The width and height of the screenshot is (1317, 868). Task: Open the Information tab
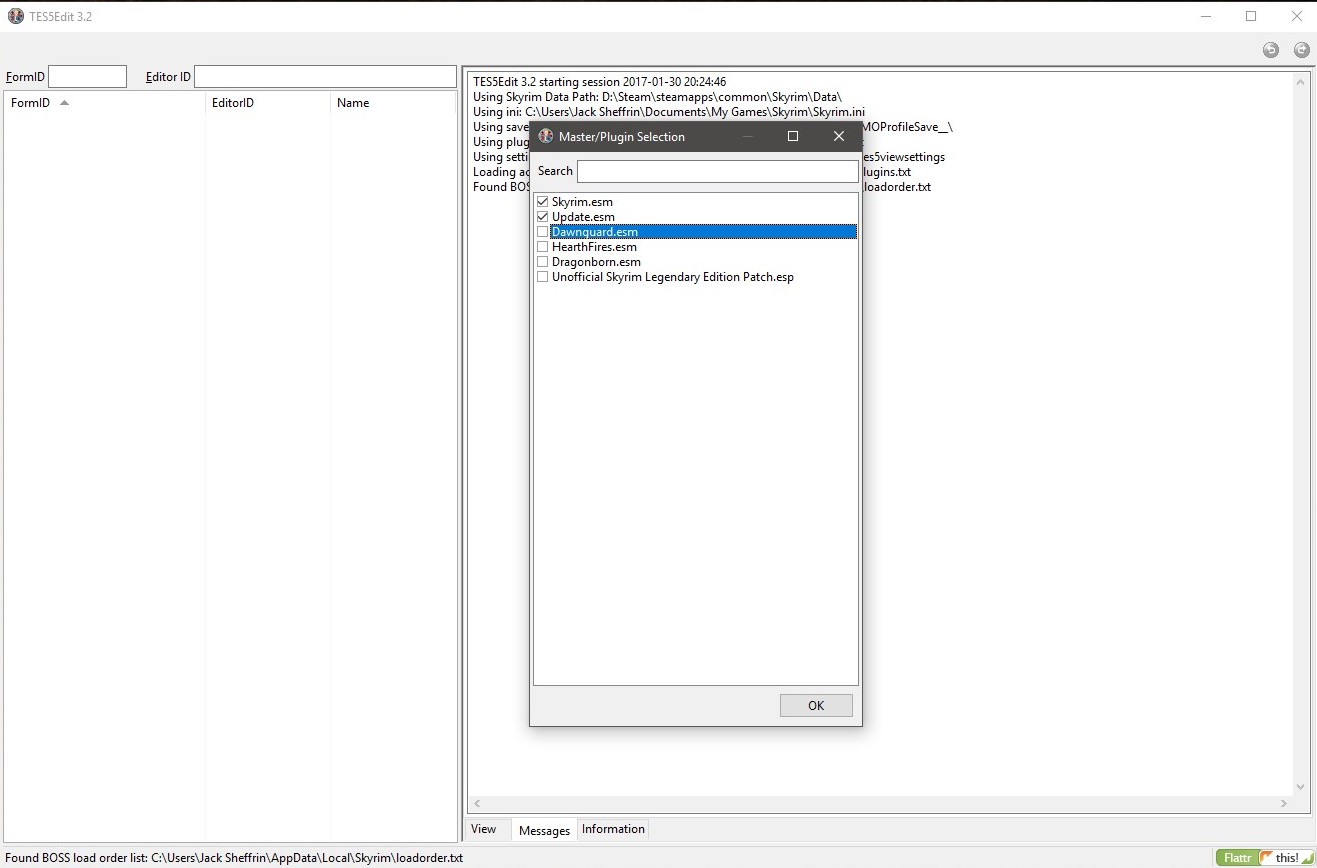(613, 829)
